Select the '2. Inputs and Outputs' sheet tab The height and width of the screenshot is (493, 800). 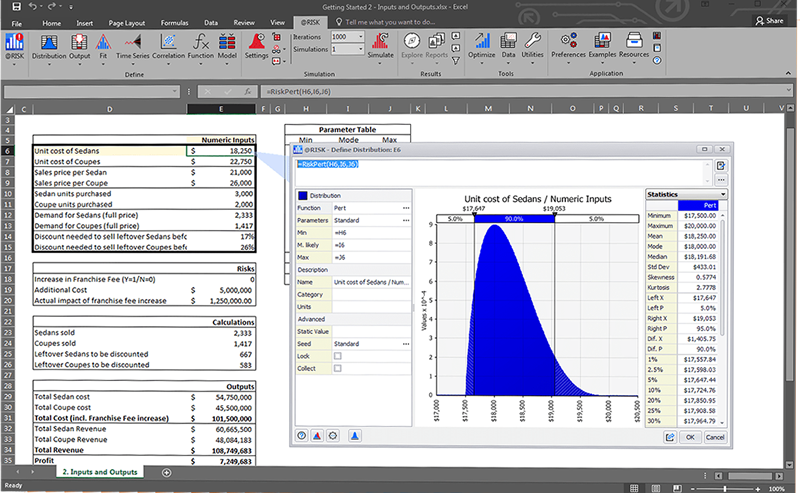(100, 472)
